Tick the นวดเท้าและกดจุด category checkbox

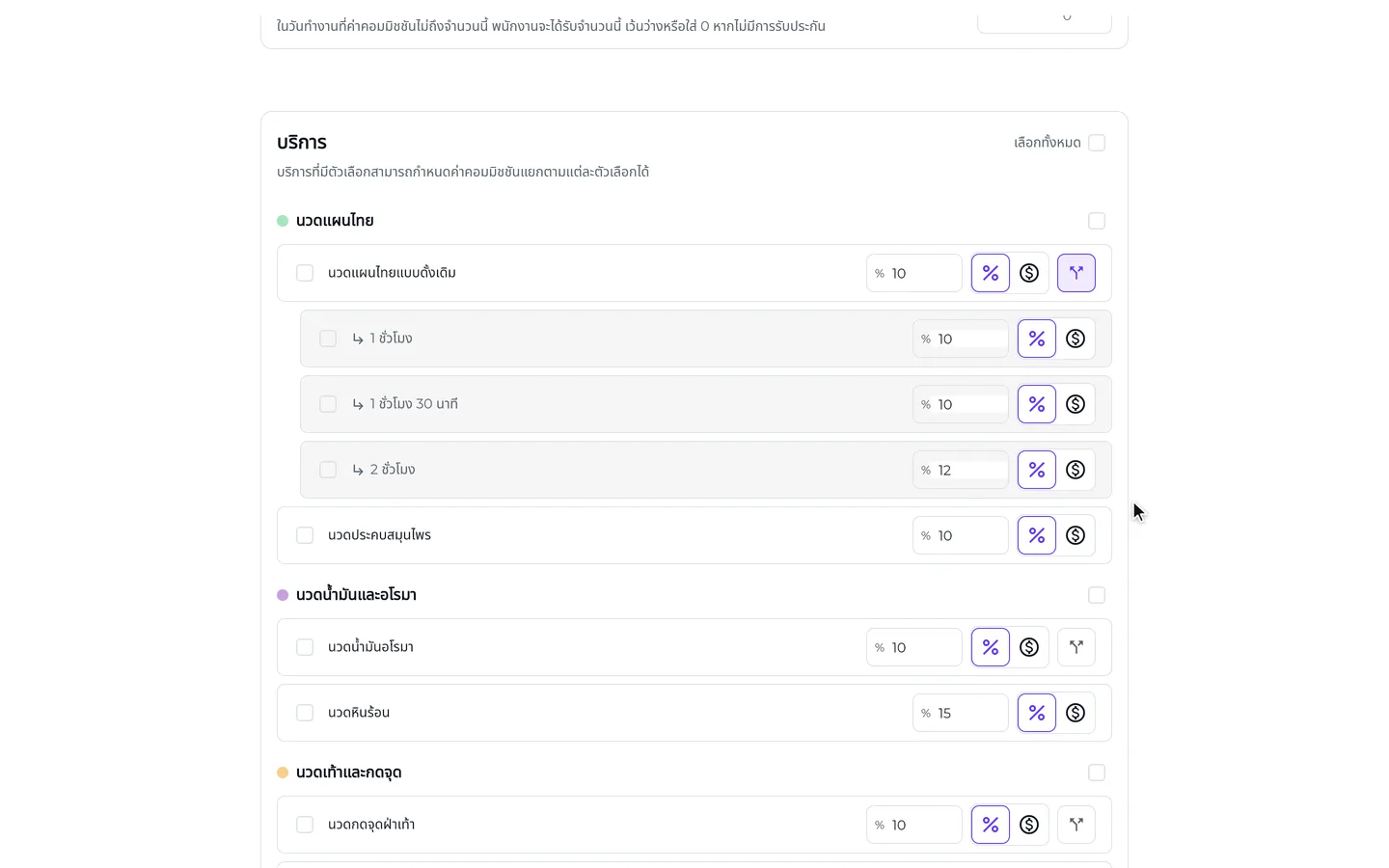[1097, 773]
